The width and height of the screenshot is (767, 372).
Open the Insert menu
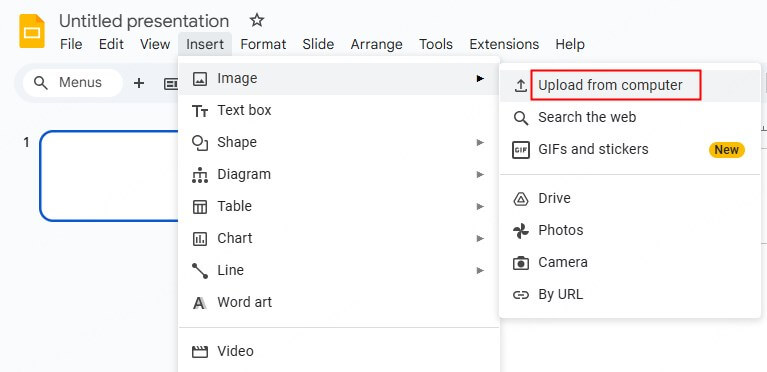pos(205,44)
